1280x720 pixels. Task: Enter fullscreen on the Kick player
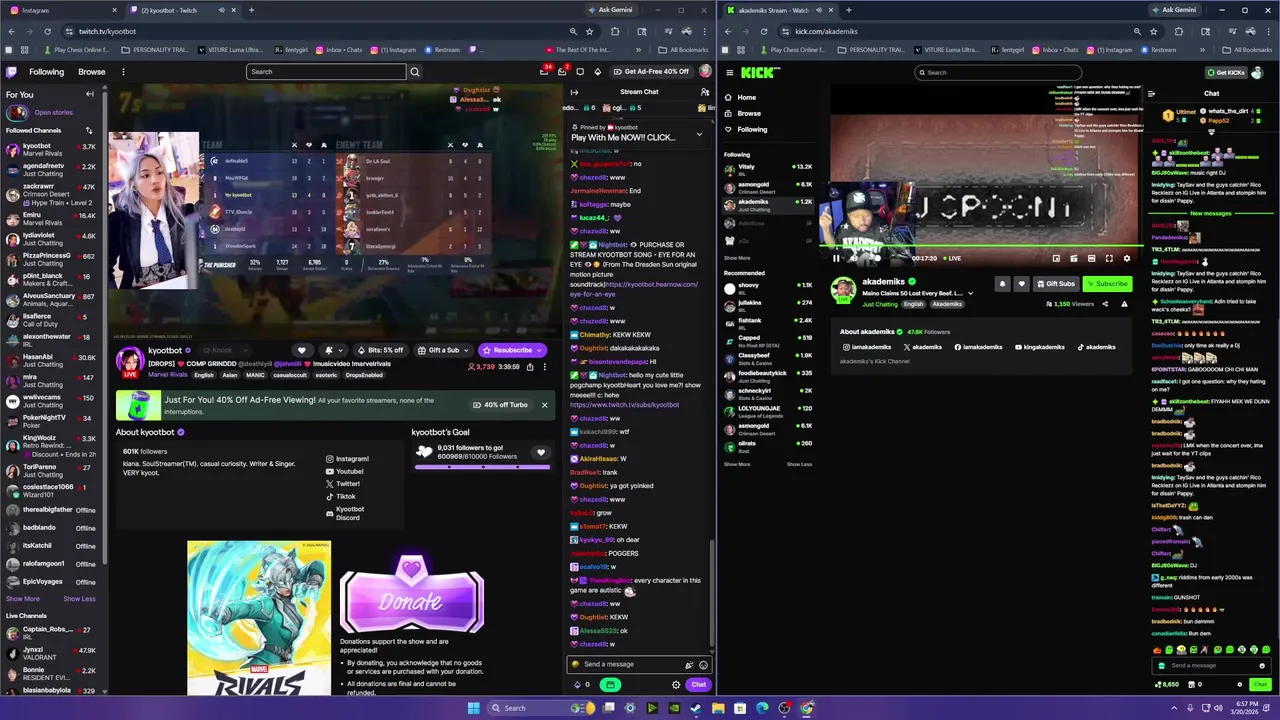point(1109,258)
